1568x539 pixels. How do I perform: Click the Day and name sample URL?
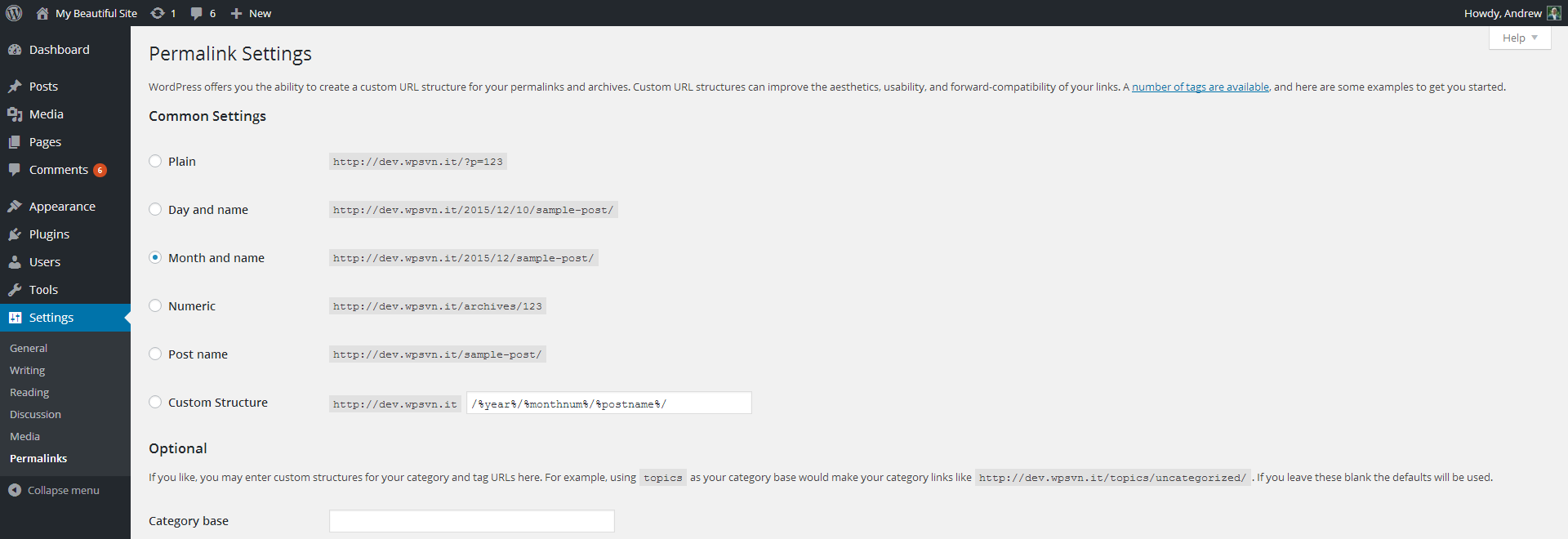click(x=473, y=210)
